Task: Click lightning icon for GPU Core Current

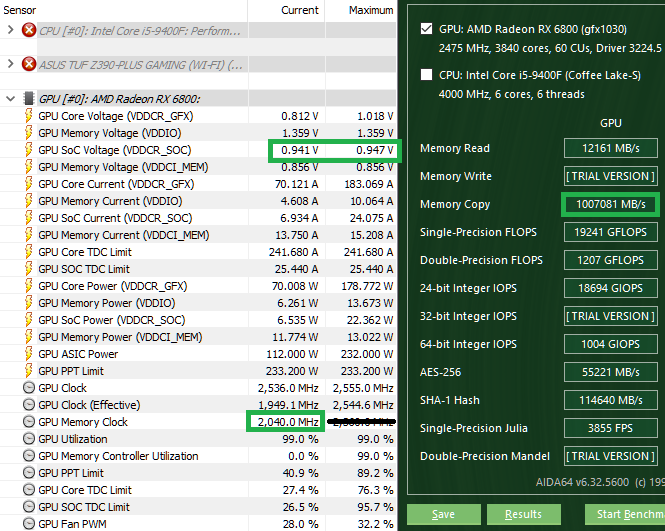Action: (x=28, y=184)
